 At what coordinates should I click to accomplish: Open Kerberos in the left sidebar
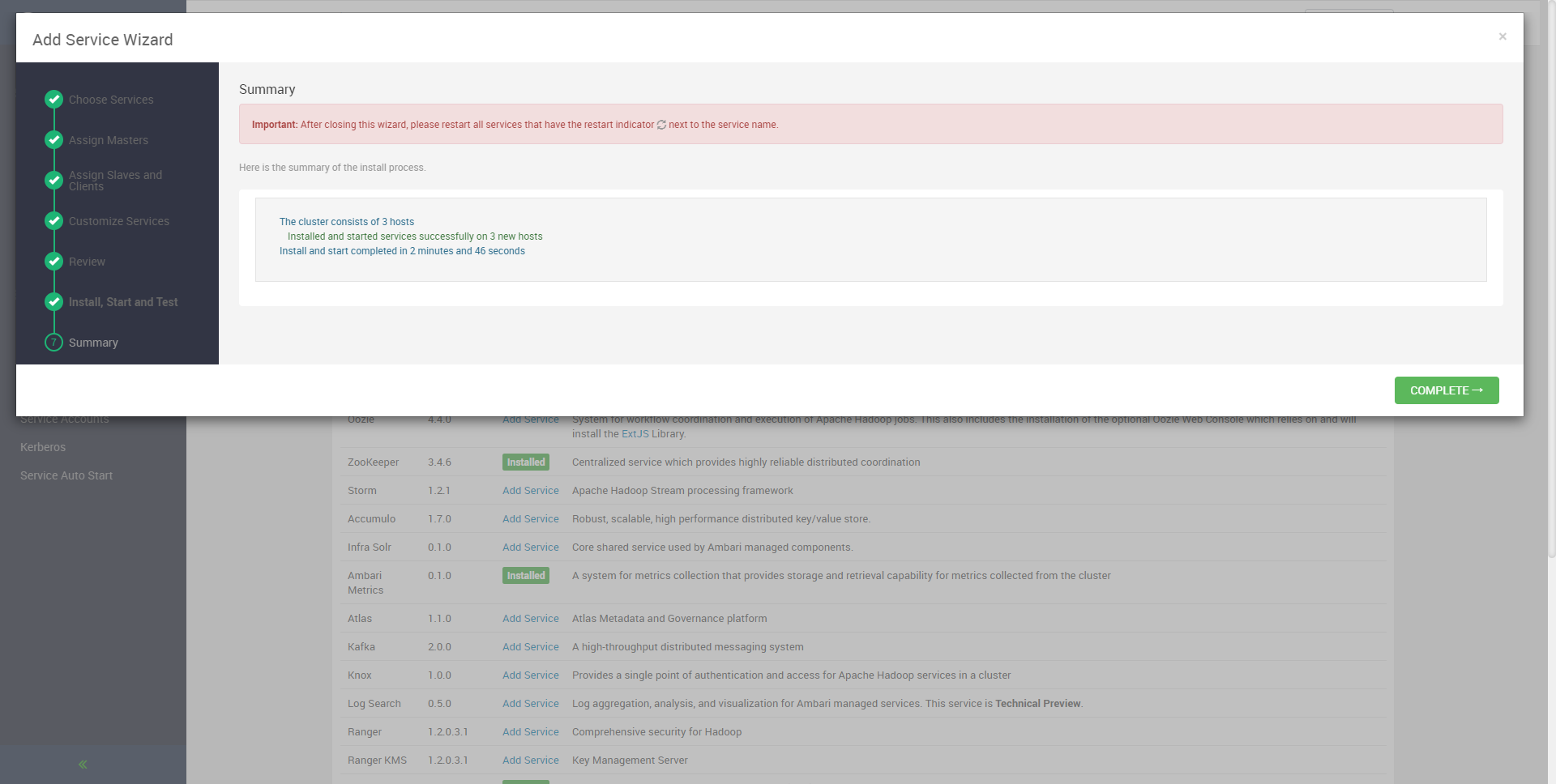point(43,447)
